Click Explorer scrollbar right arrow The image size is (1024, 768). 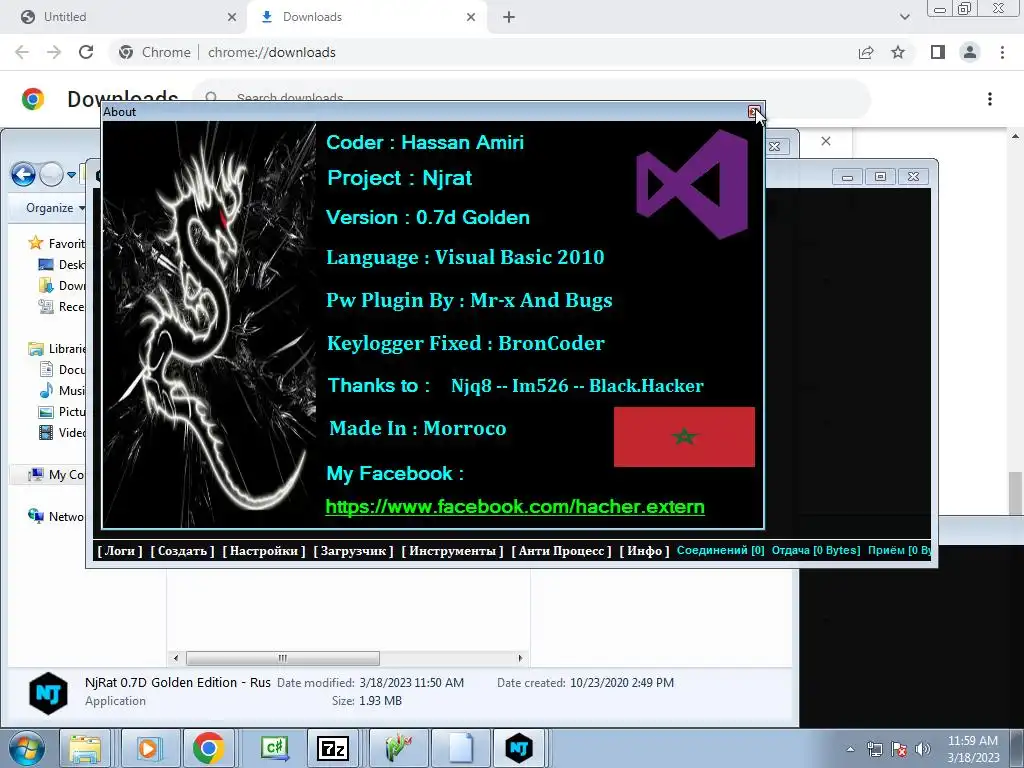pyautogui.click(x=520, y=658)
